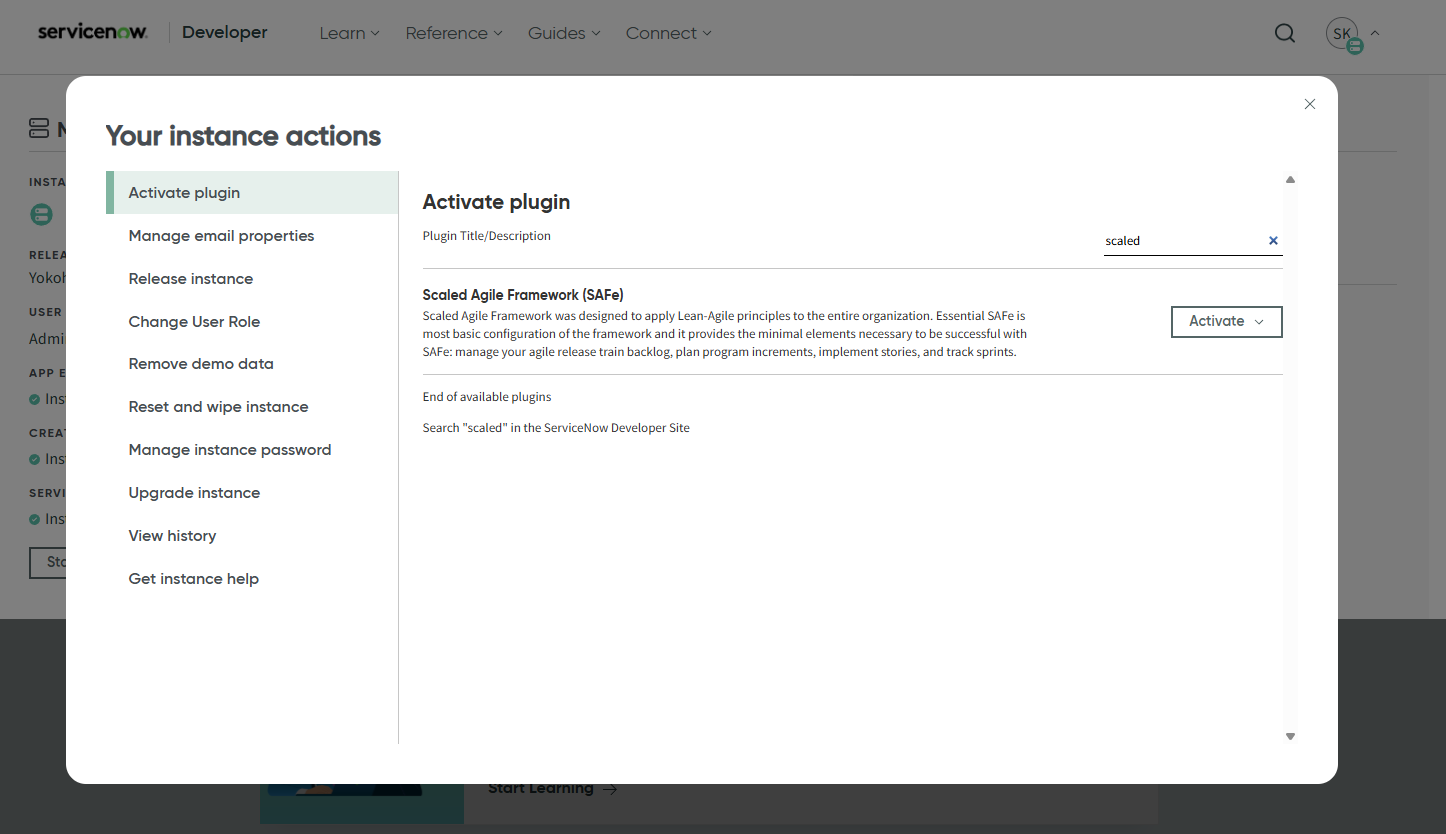Follow the Search "scaled" in Developer Site link
The image size is (1446, 834).
pos(556,428)
